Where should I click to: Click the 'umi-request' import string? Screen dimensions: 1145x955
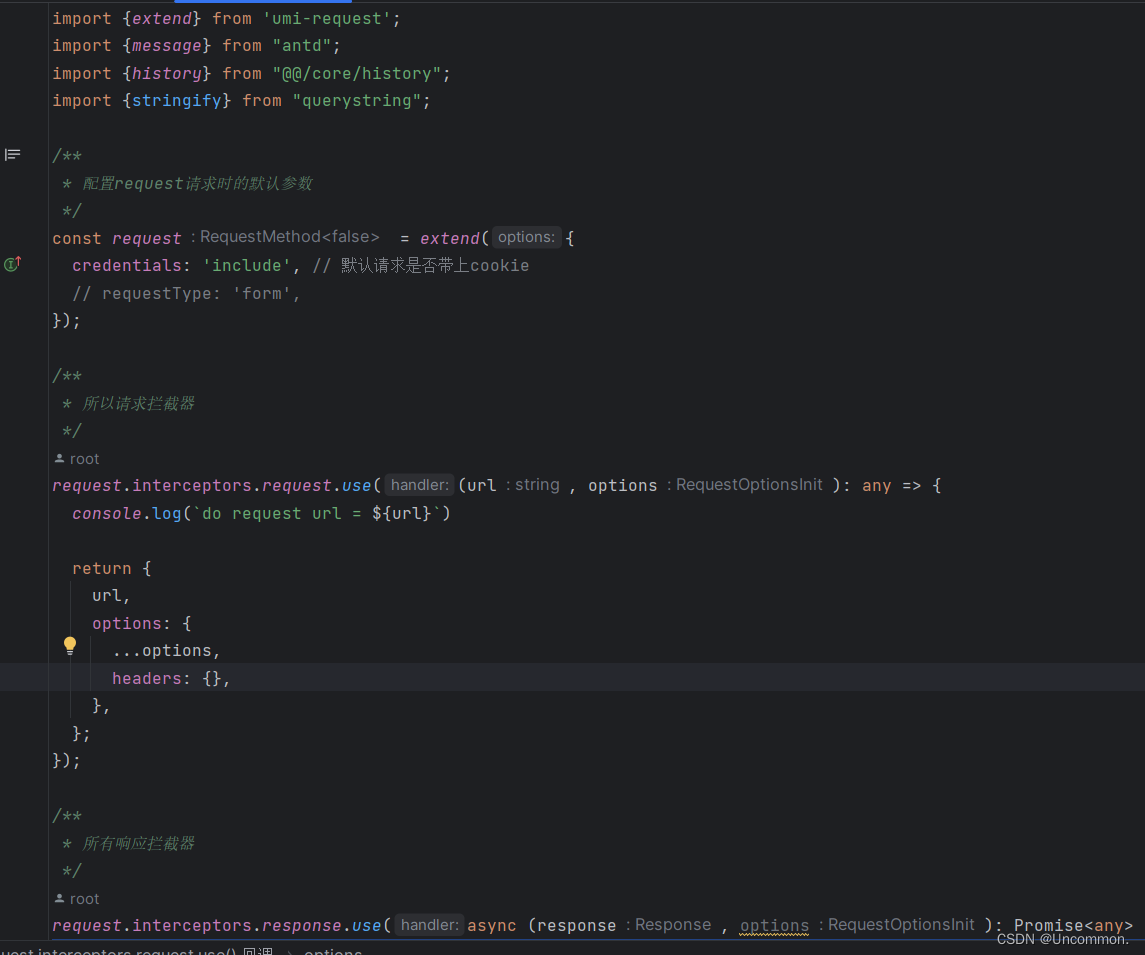coord(327,19)
